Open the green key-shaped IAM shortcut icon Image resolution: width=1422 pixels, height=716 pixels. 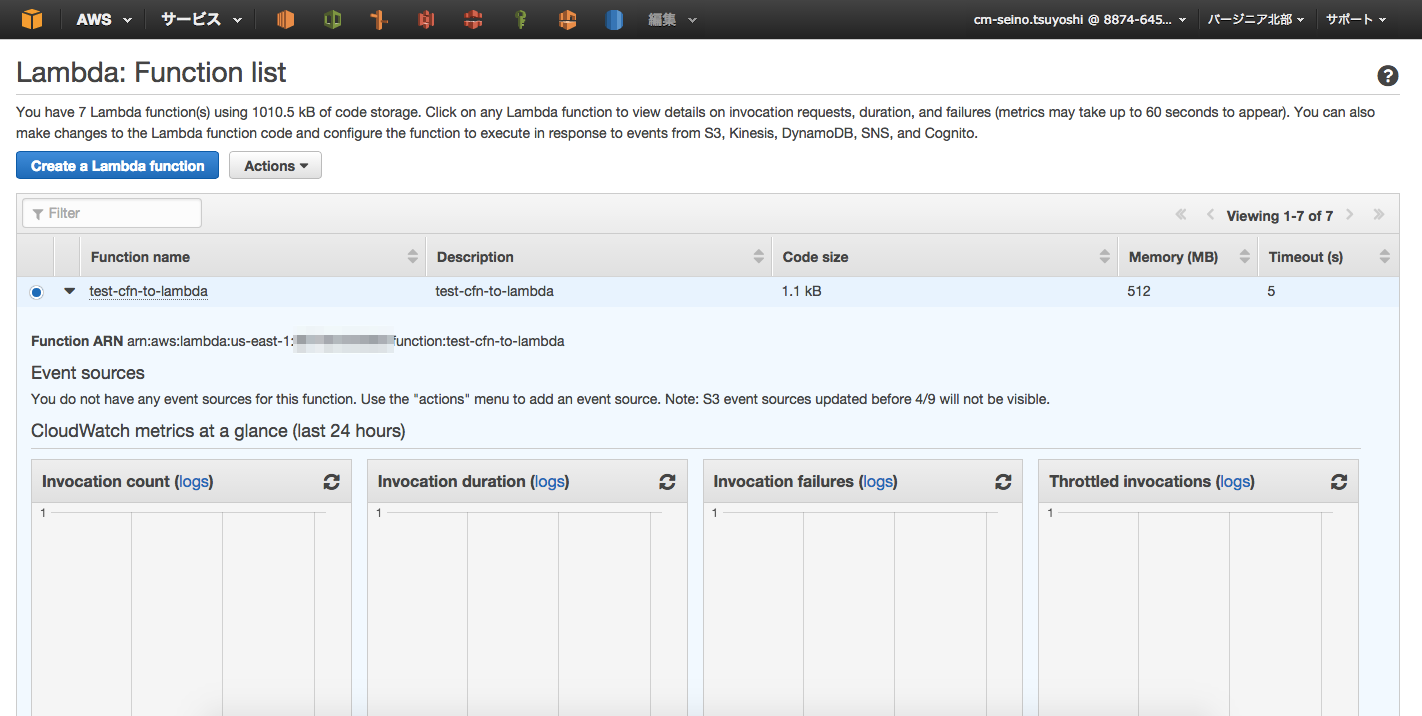(x=520, y=18)
